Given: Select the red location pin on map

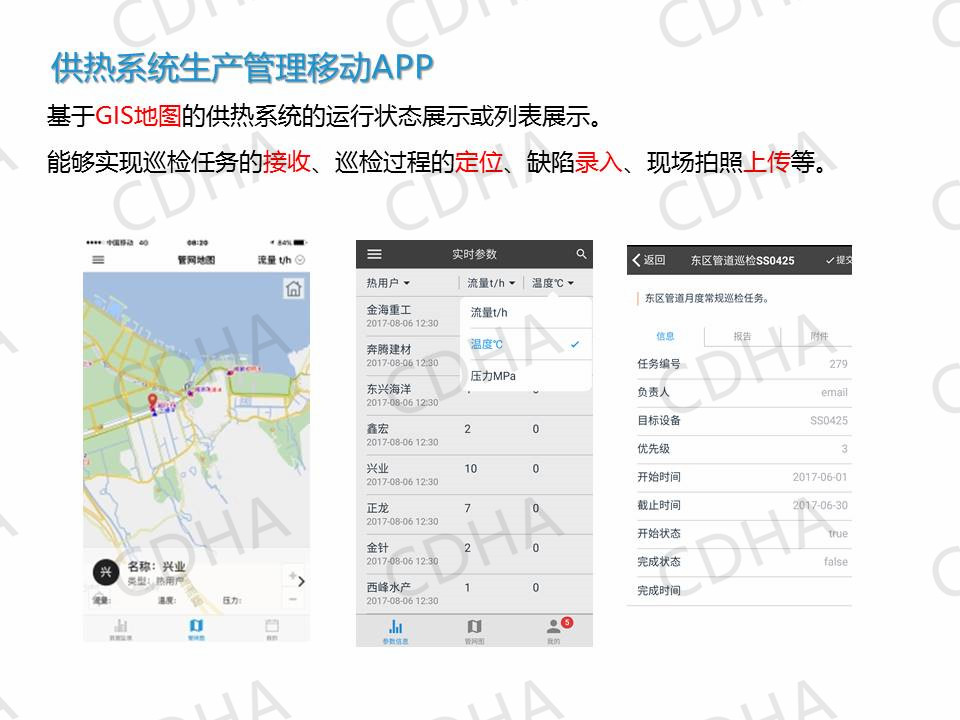Looking at the screenshot, I should click(152, 402).
